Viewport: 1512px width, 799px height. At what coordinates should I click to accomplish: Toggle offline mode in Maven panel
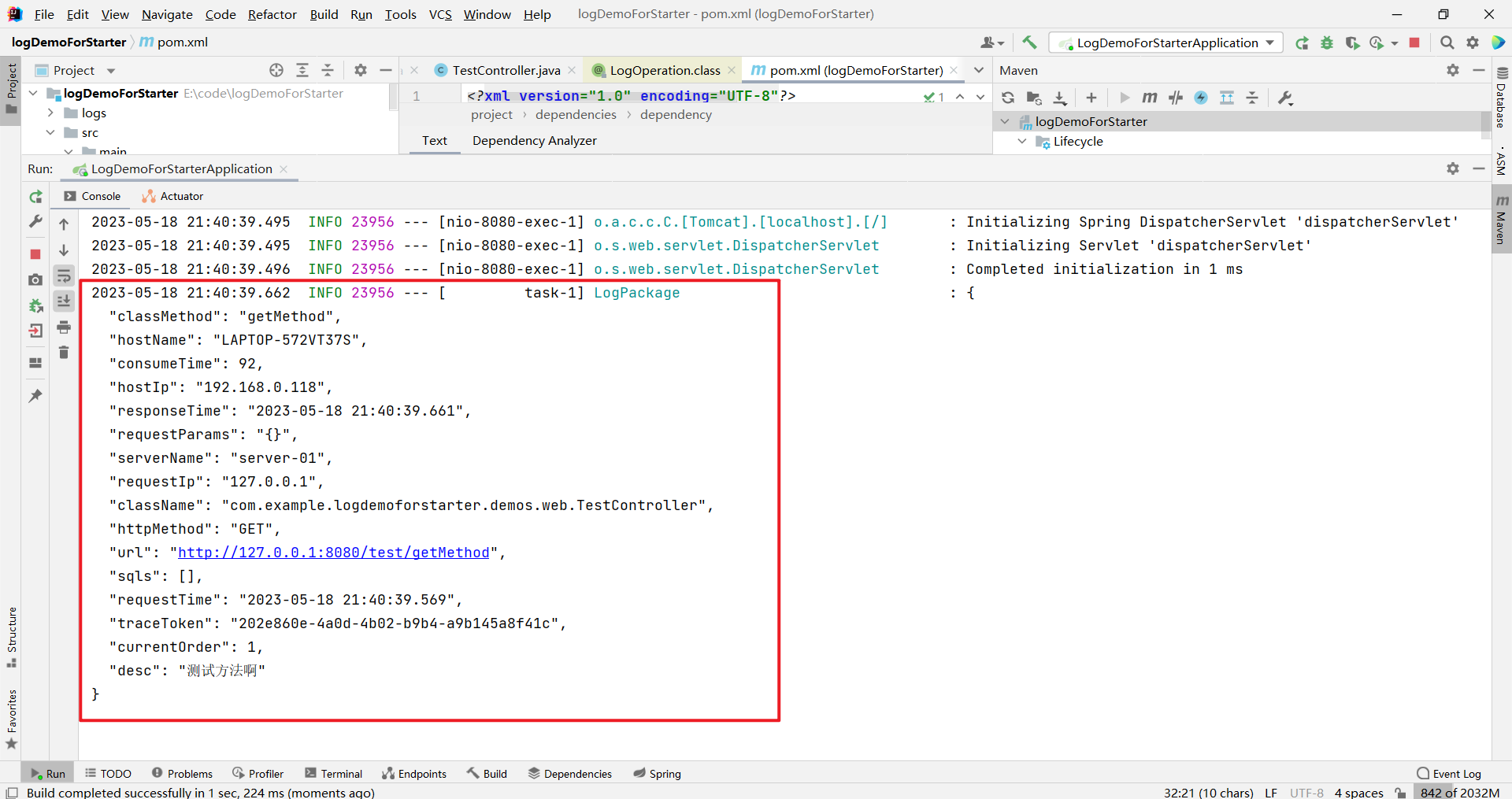(1201, 98)
